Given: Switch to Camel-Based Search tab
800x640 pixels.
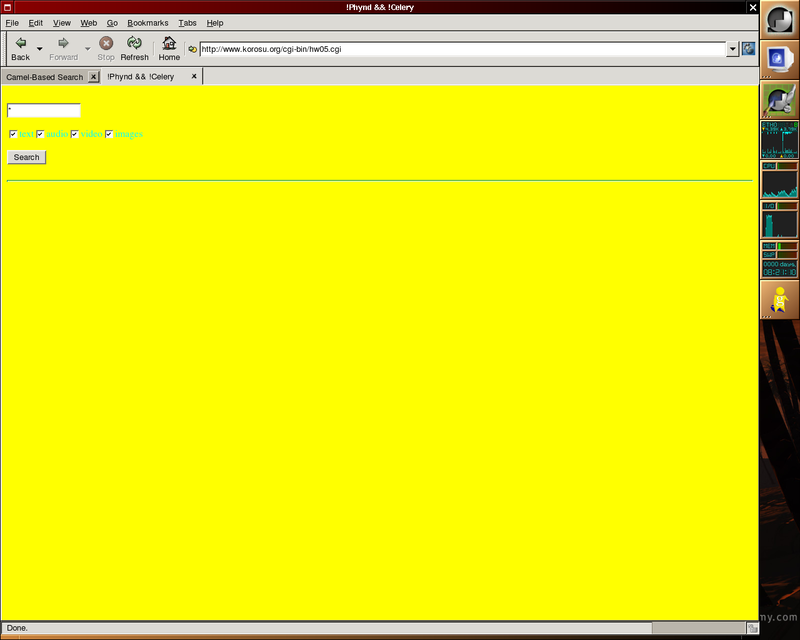Looking at the screenshot, I should pos(45,77).
